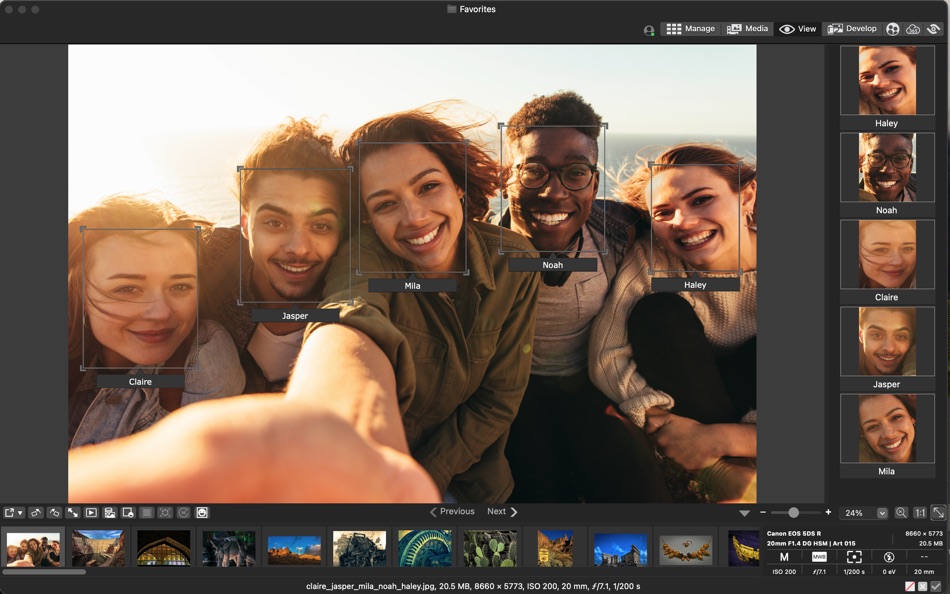View image at 1:1 actual size
The height and width of the screenshot is (594, 950).
[x=920, y=513]
